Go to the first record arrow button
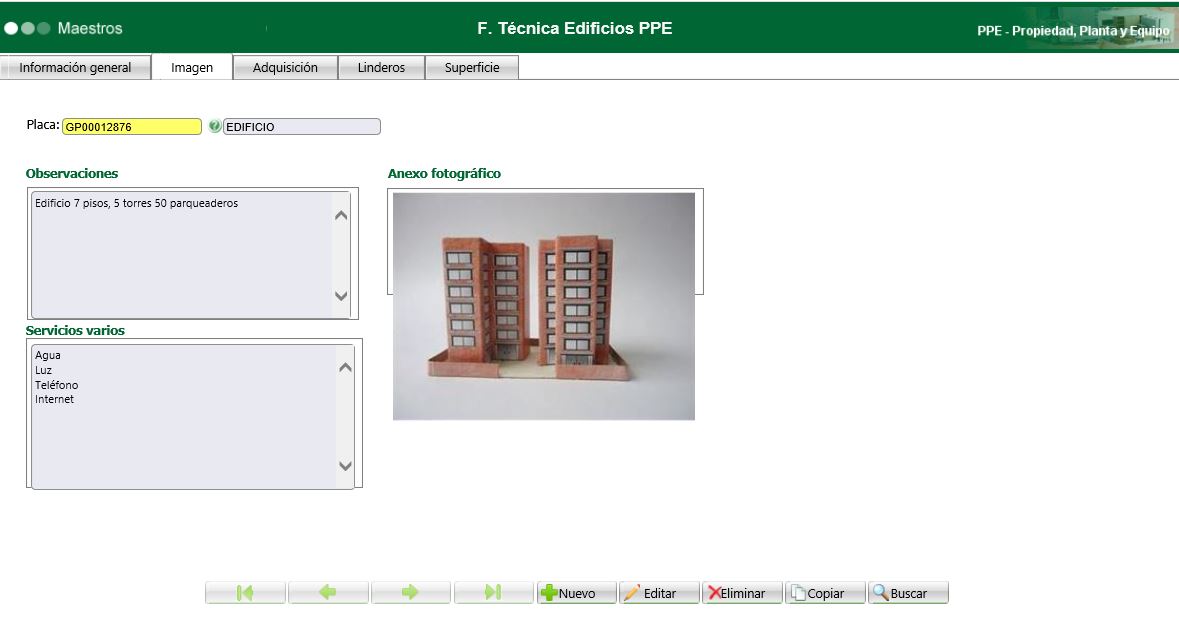 pyautogui.click(x=245, y=593)
